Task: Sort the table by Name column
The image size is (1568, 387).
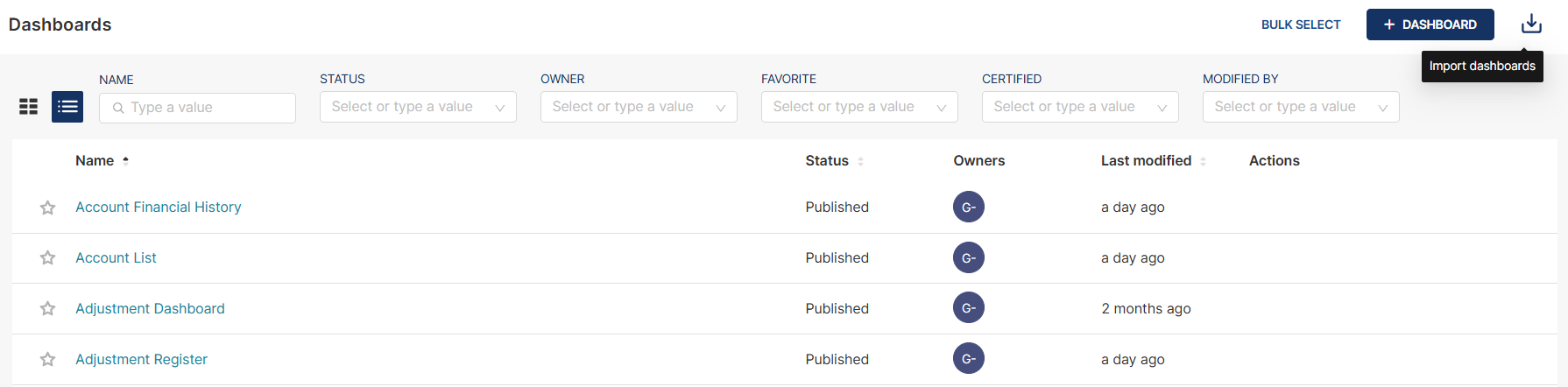Action: [95, 161]
